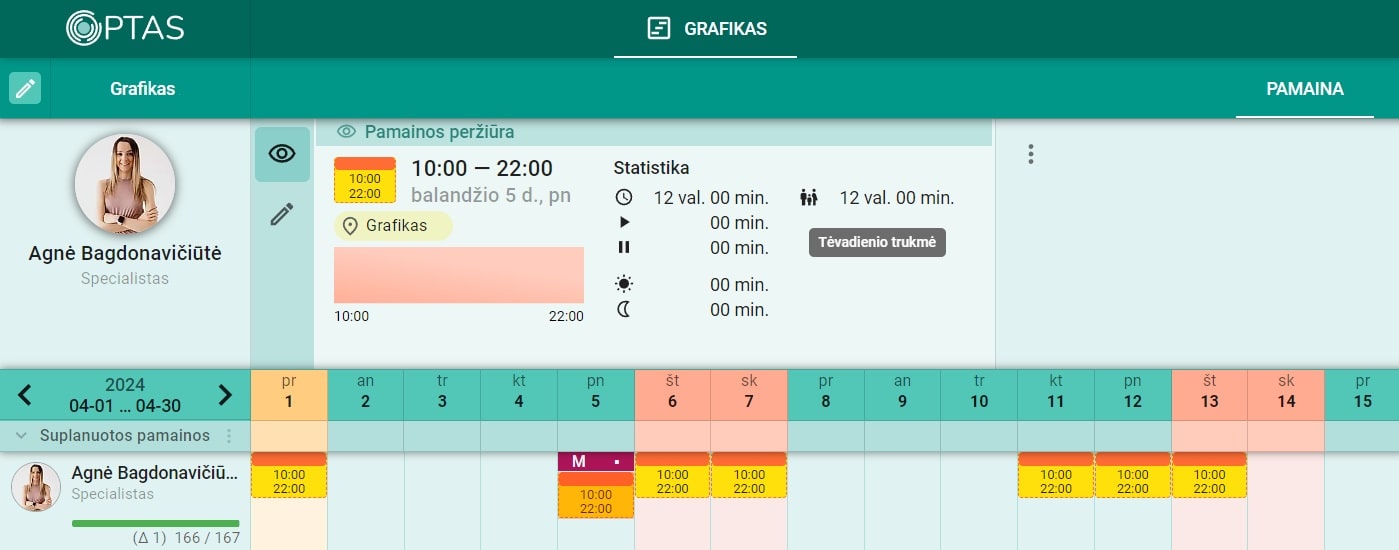Collapse the Suplanuotos pamainos section
The width and height of the screenshot is (1399, 550).
[x=21, y=436]
